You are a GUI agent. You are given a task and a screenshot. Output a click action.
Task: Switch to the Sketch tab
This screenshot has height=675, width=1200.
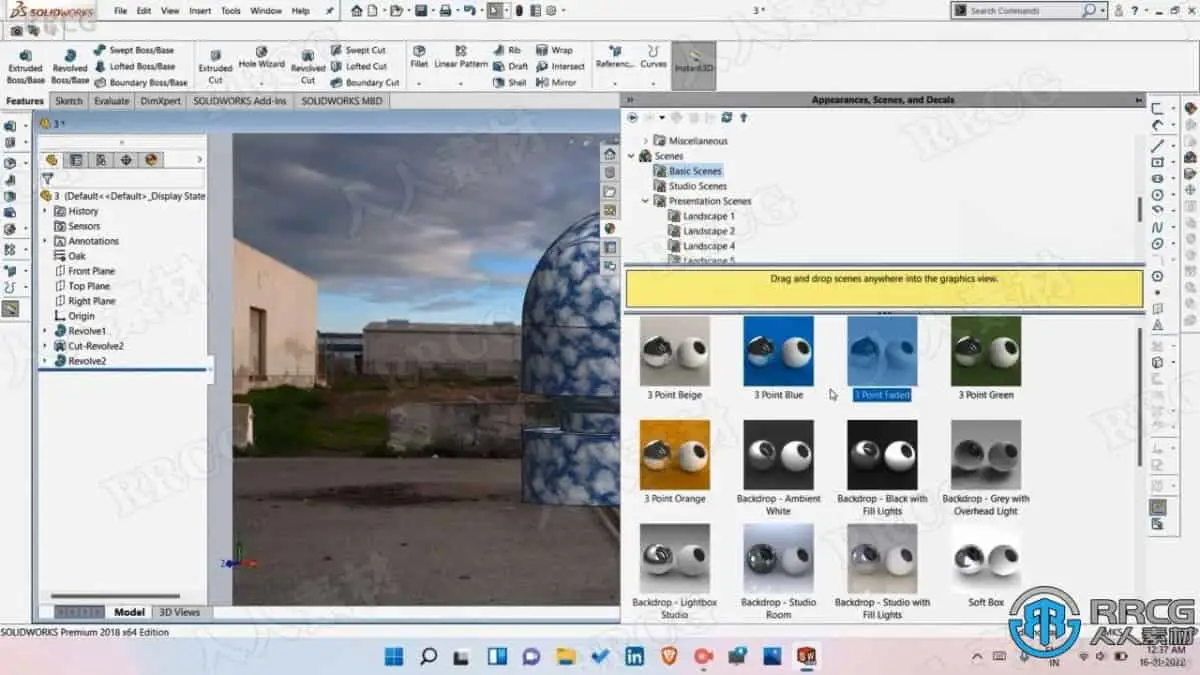click(69, 101)
